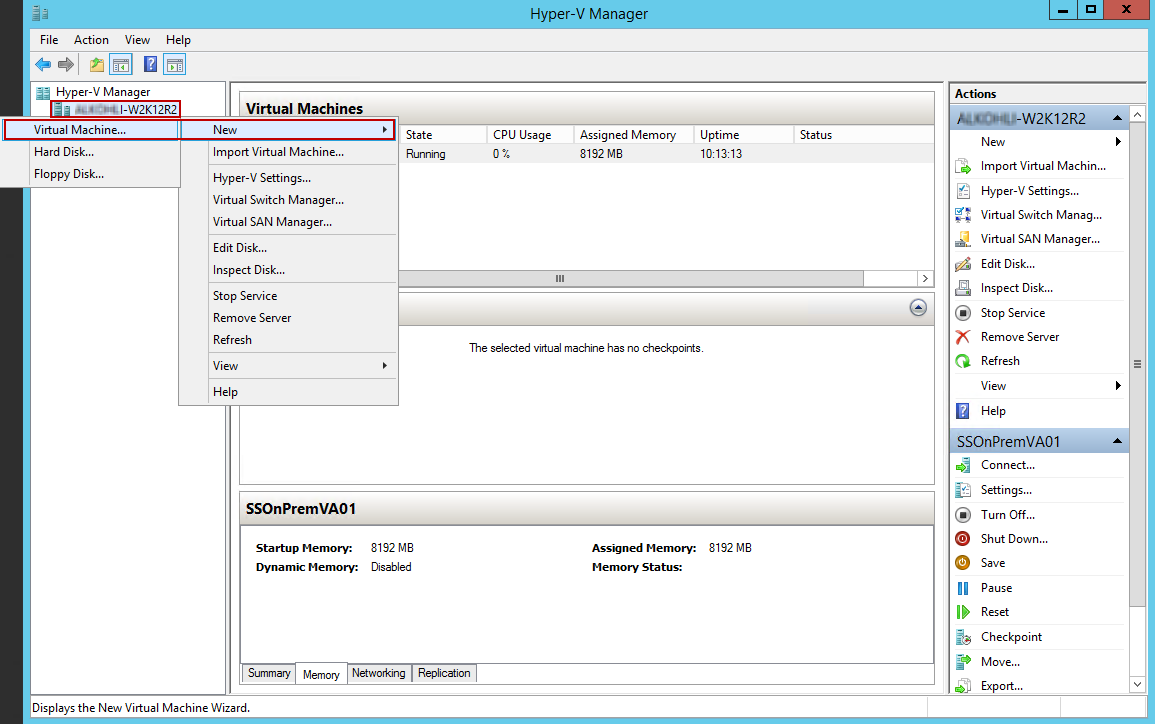
Task: Click the Reset icon for SSOnPremVA01
Action: (963, 611)
